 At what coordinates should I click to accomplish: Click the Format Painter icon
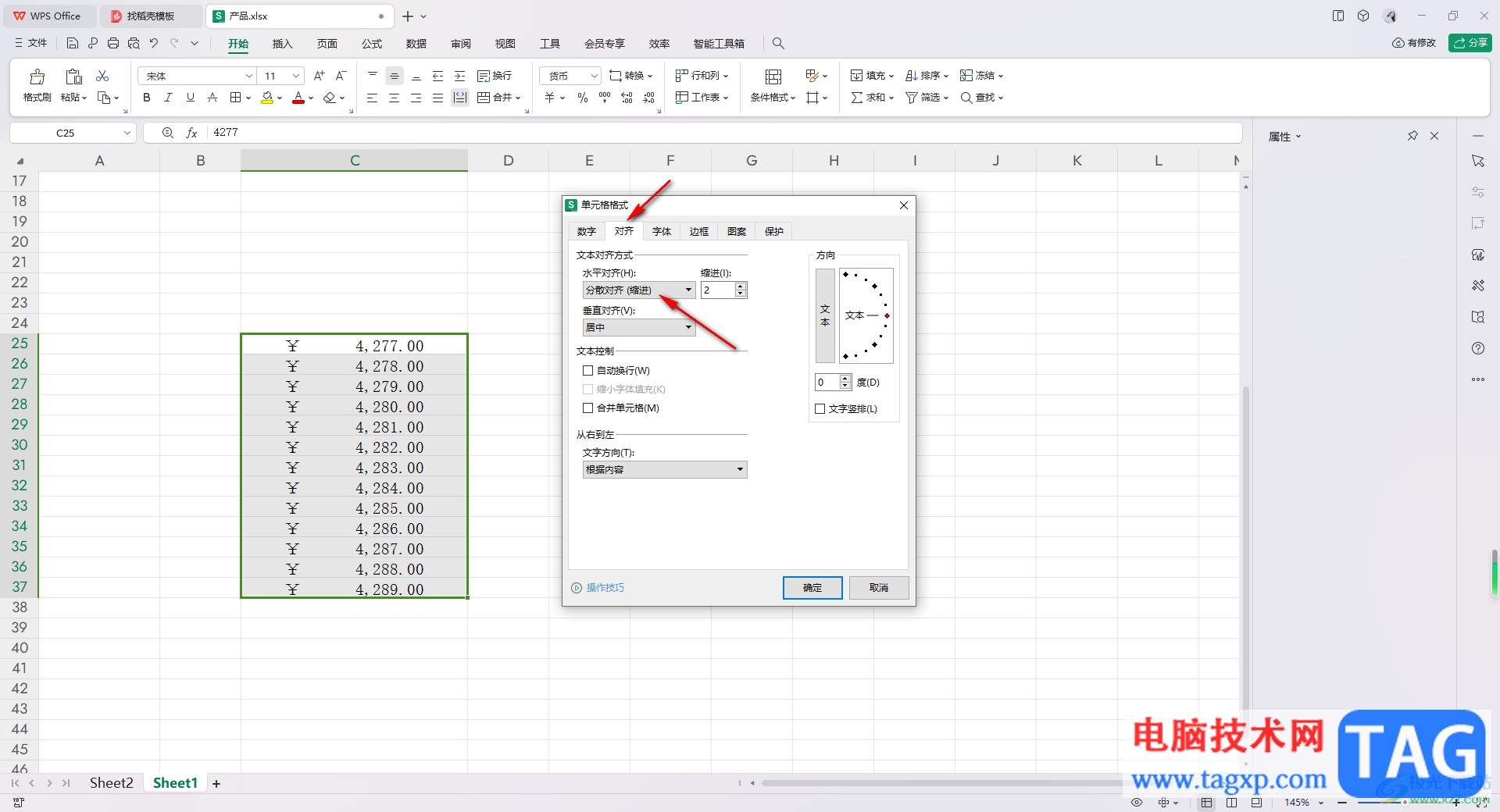coord(37,77)
